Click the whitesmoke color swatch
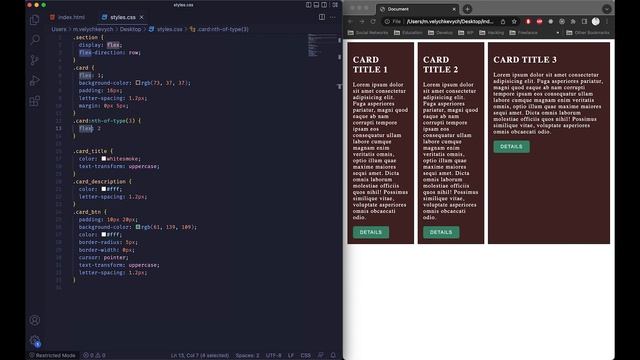The height and width of the screenshot is (360, 640). click(104, 158)
